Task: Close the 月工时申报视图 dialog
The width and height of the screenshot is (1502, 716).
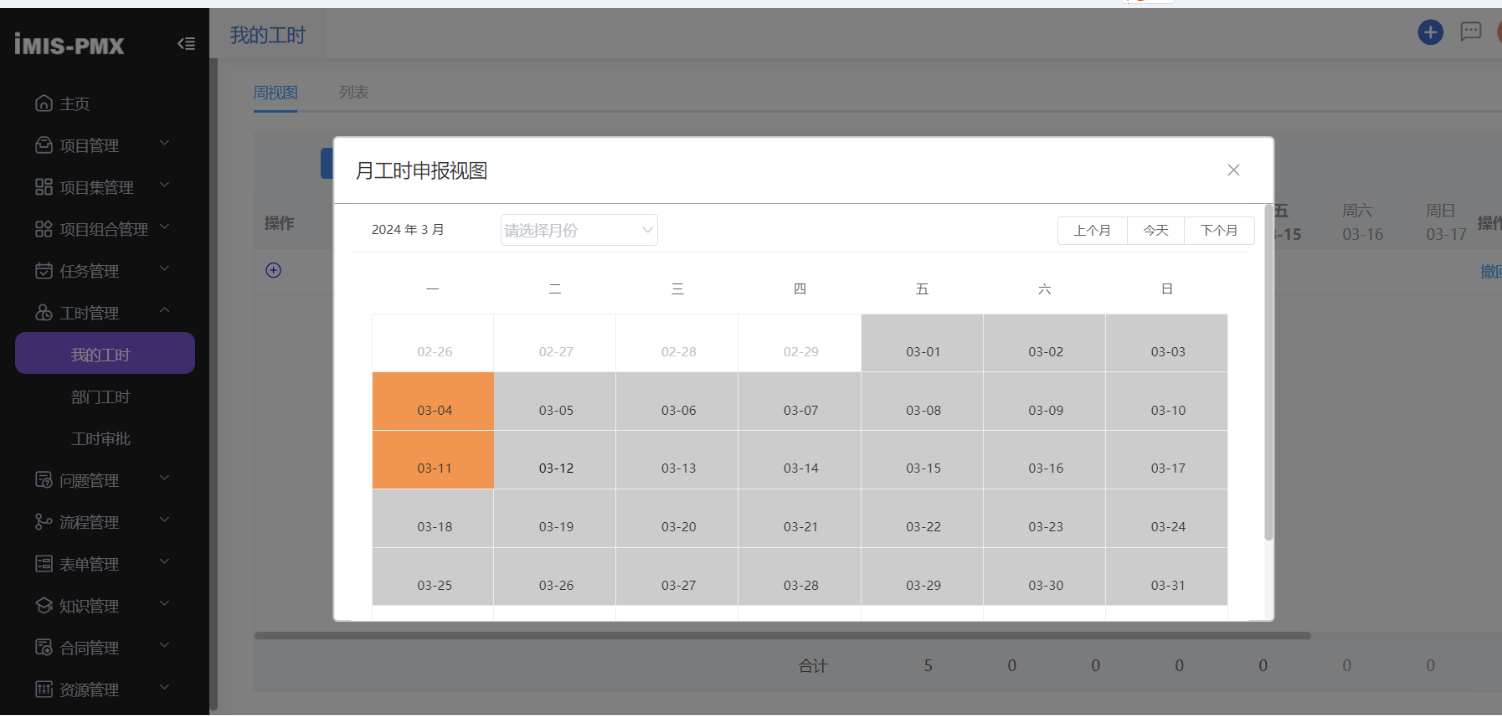Action: 1233,170
